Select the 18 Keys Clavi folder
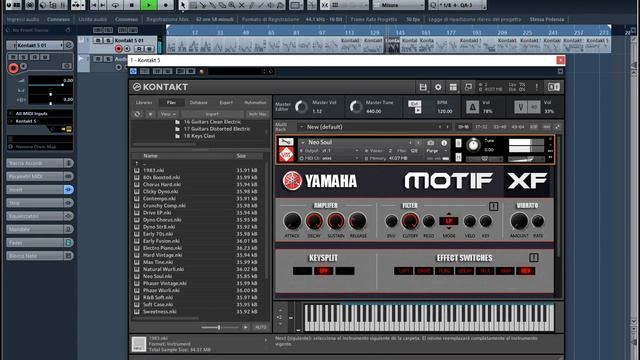The width and height of the screenshot is (640, 360). (x=199, y=136)
